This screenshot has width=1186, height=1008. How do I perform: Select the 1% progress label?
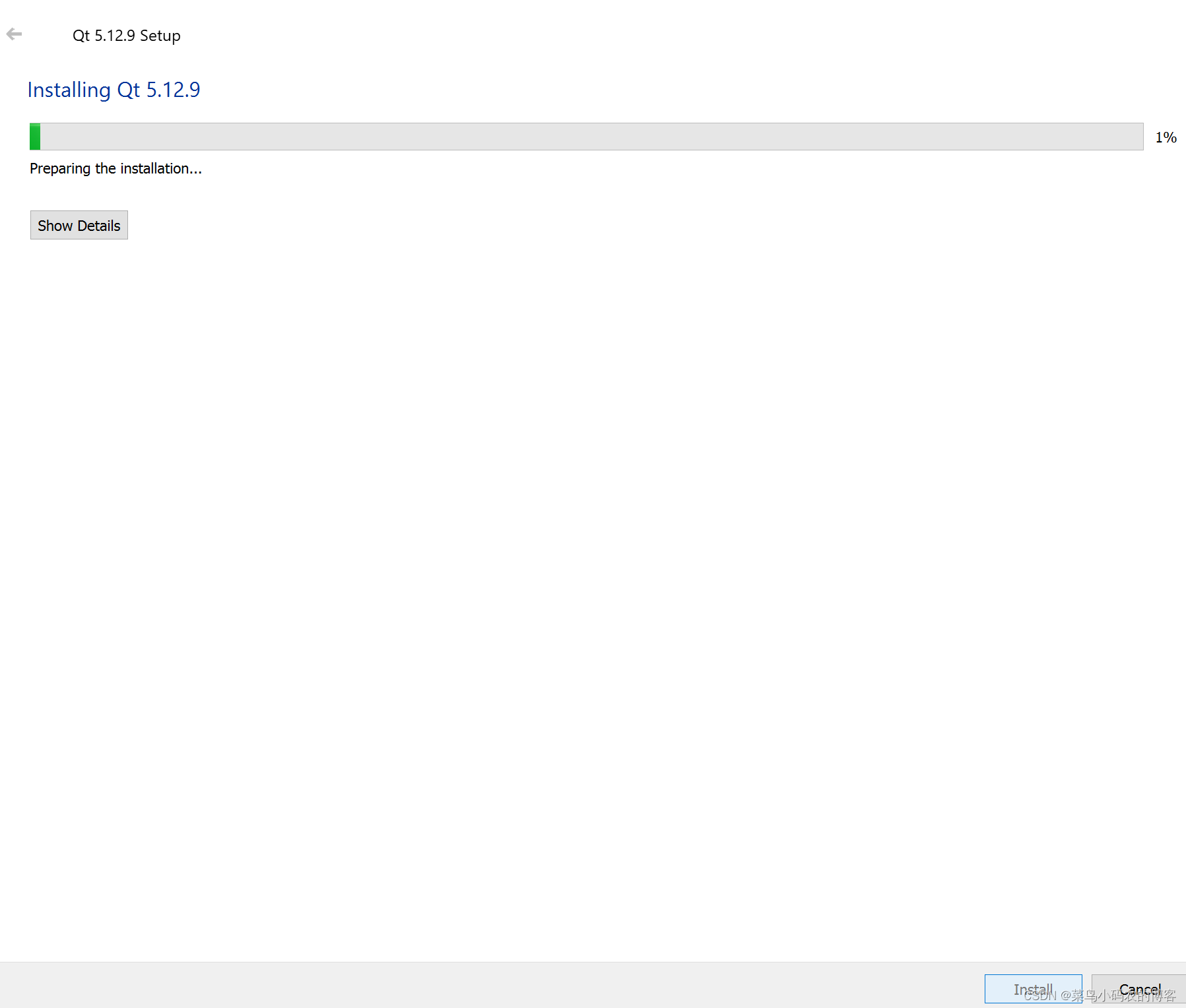click(x=1166, y=137)
